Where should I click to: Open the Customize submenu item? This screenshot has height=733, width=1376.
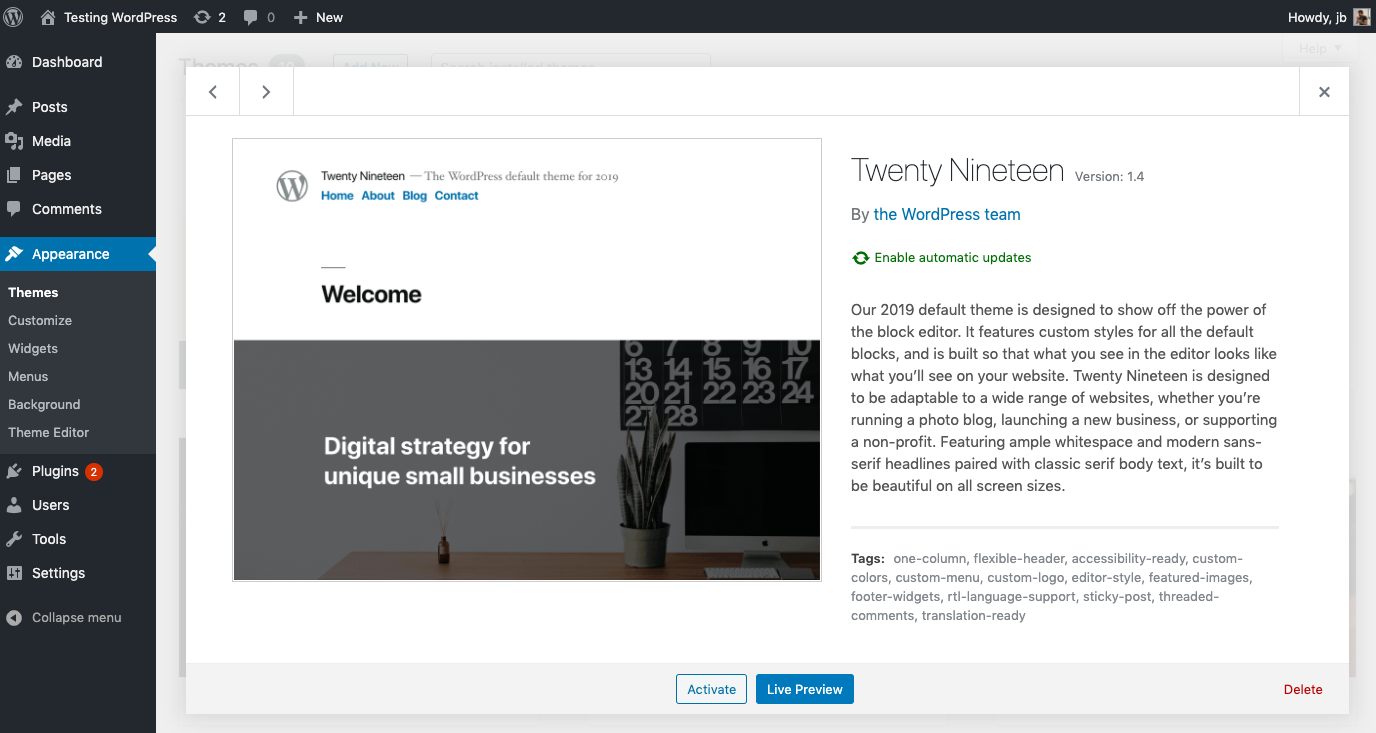40,320
